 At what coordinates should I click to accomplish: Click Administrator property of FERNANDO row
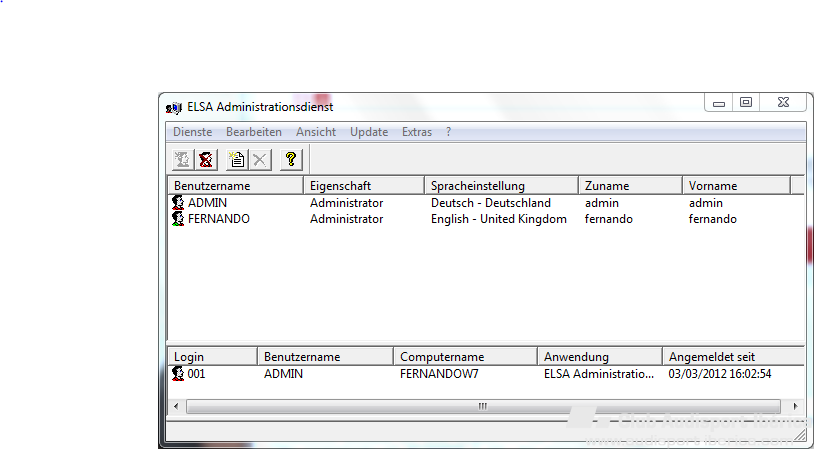click(x=346, y=219)
